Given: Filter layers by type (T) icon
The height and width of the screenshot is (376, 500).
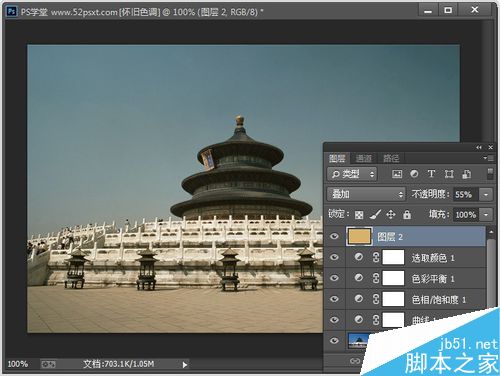Looking at the screenshot, I should pyautogui.click(x=431, y=174).
